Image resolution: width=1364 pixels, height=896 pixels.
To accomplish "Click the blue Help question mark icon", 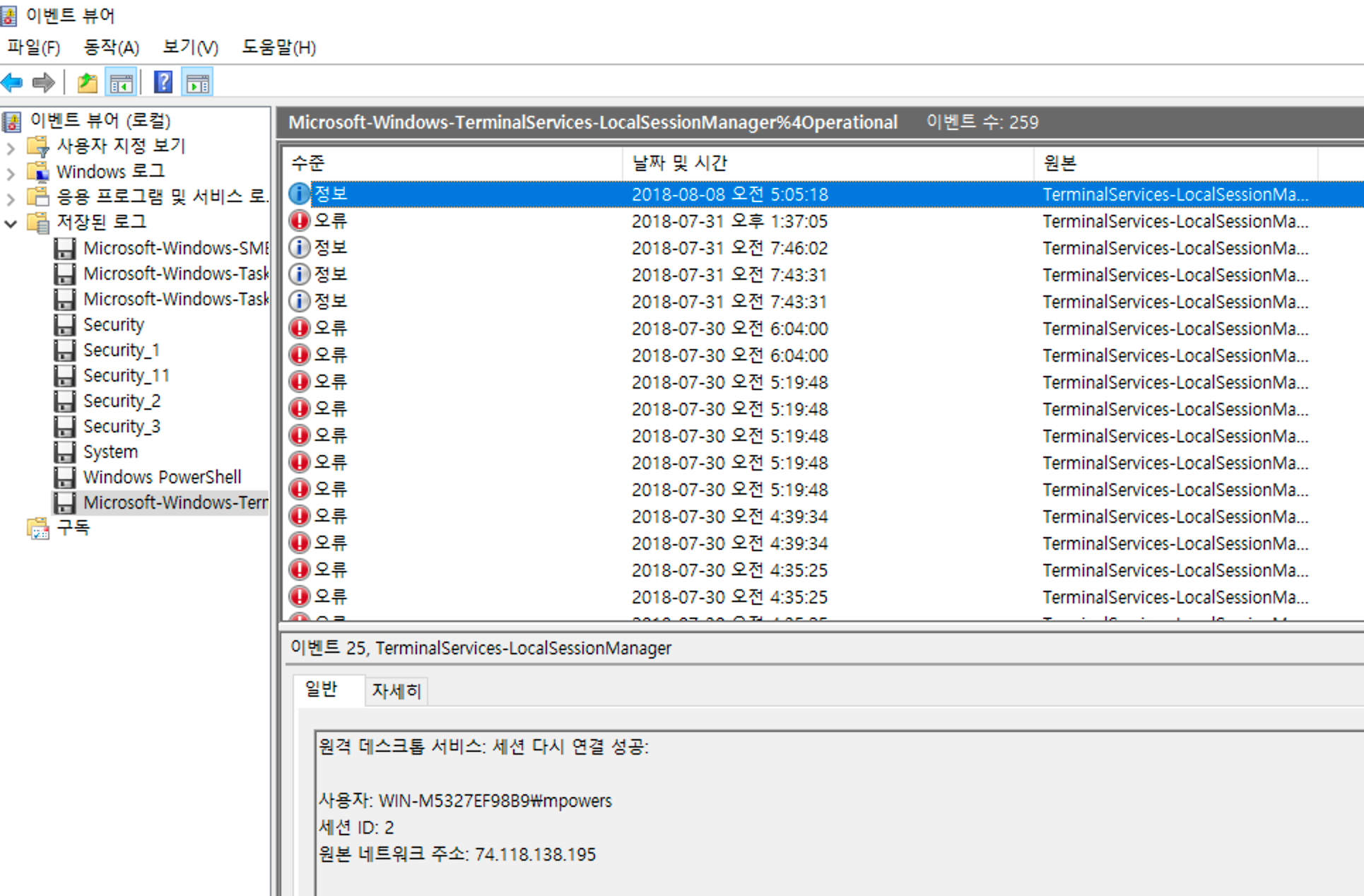I will [x=163, y=83].
